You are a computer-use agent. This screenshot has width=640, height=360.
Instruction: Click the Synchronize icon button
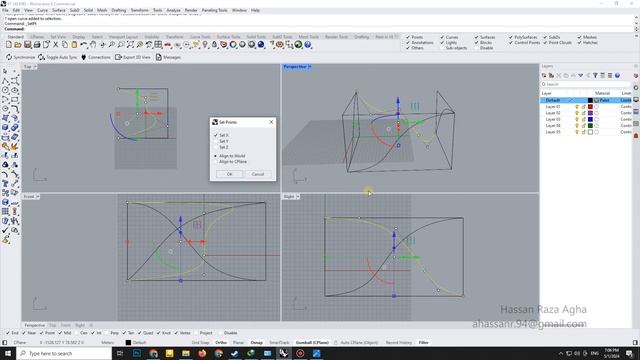pos(9,57)
